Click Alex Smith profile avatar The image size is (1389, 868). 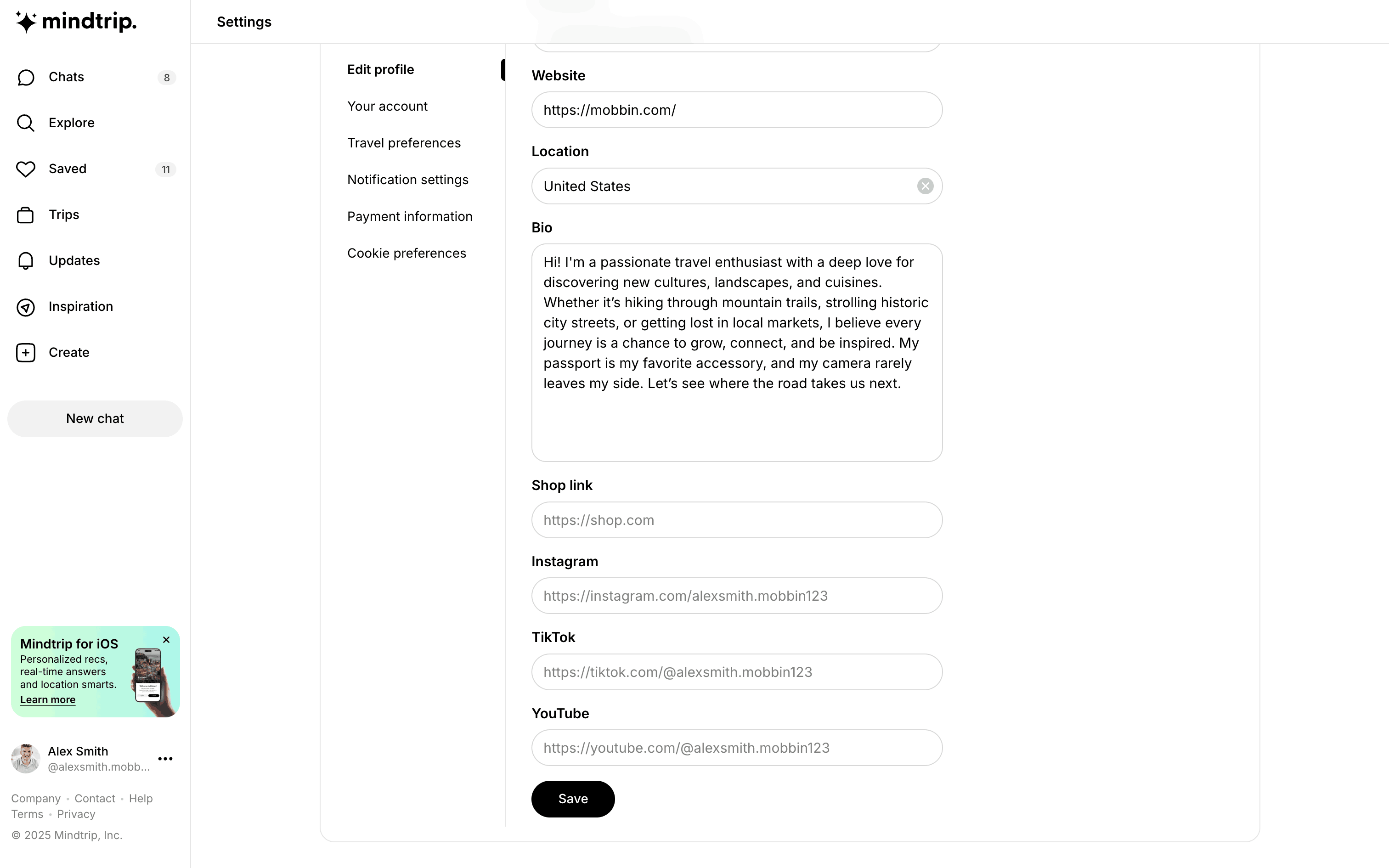25,758
